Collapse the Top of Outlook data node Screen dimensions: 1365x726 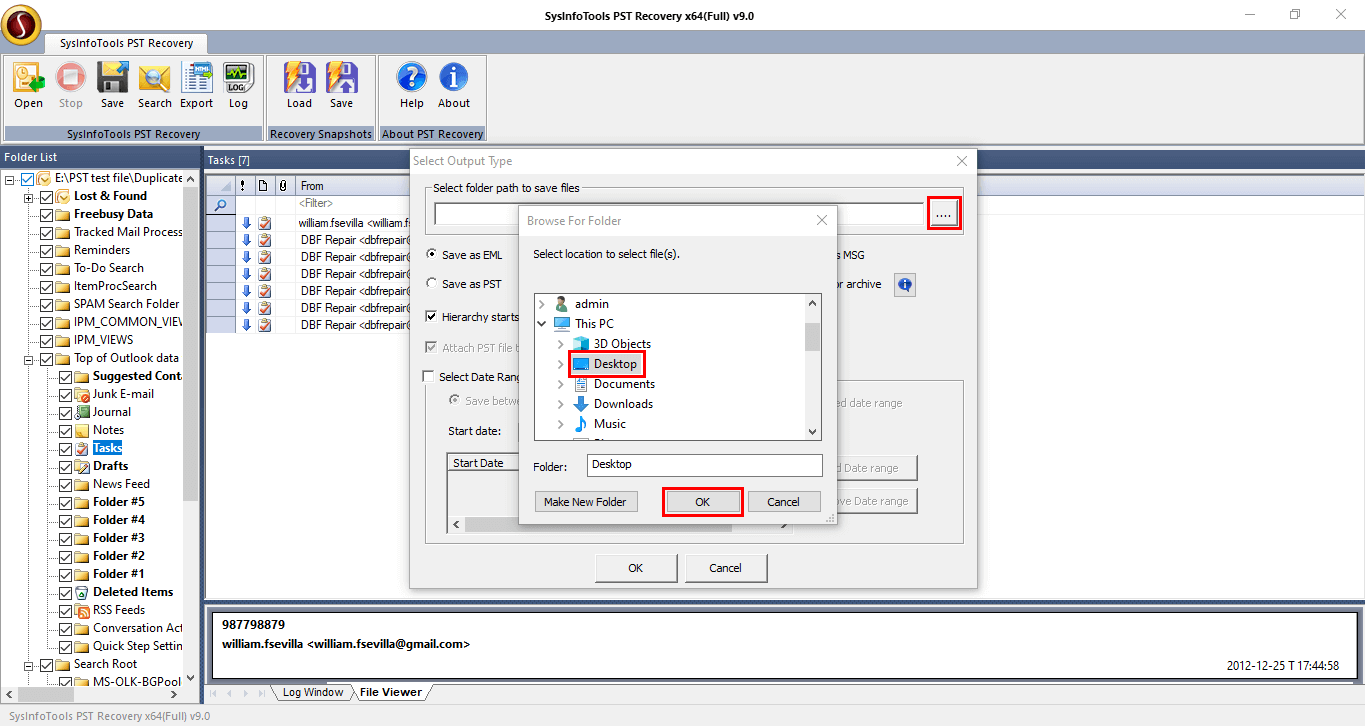coord(29,358)
